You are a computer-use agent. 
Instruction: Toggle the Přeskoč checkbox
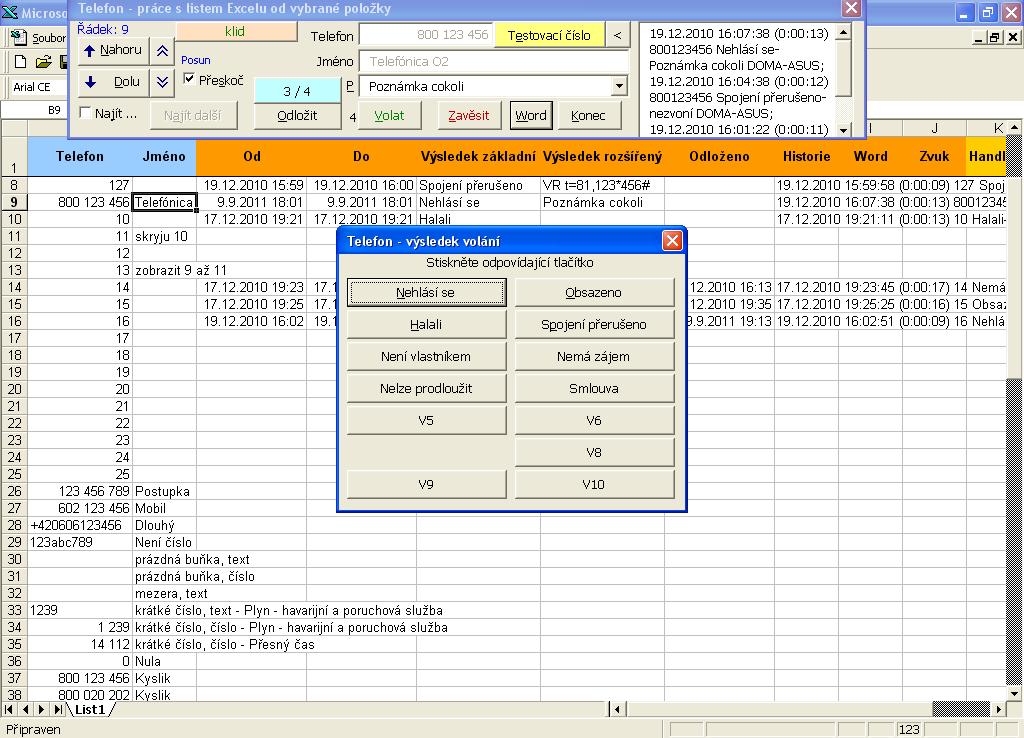tap(189, 80)
